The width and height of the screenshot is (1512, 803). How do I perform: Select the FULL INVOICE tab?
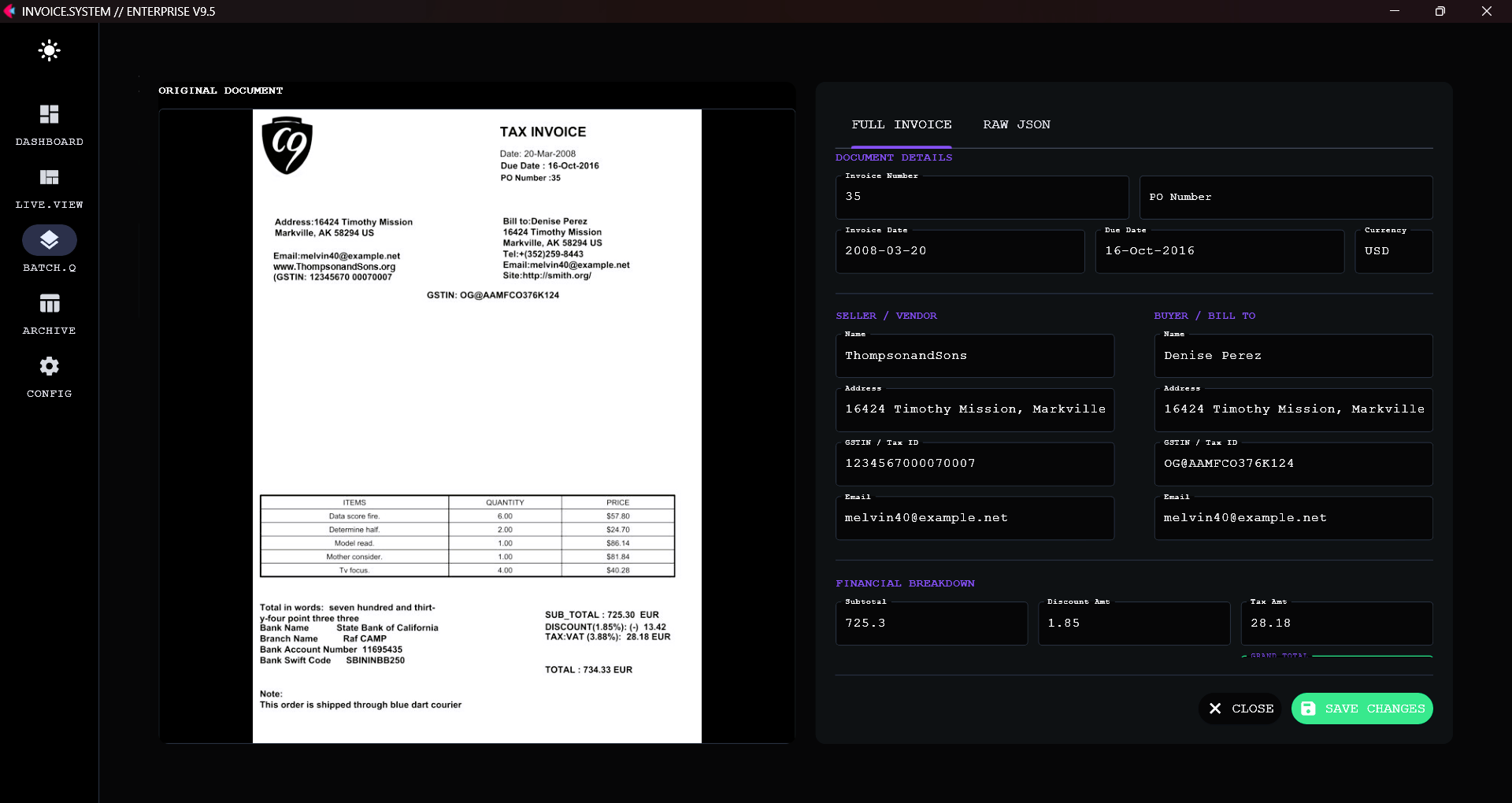click(x=901, y=124)
